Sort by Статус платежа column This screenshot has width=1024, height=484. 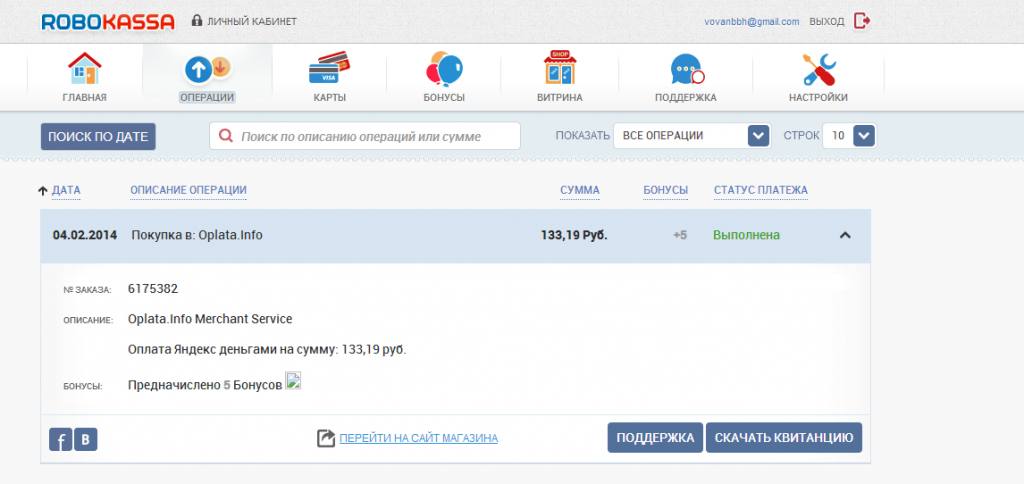click(760, 190)
